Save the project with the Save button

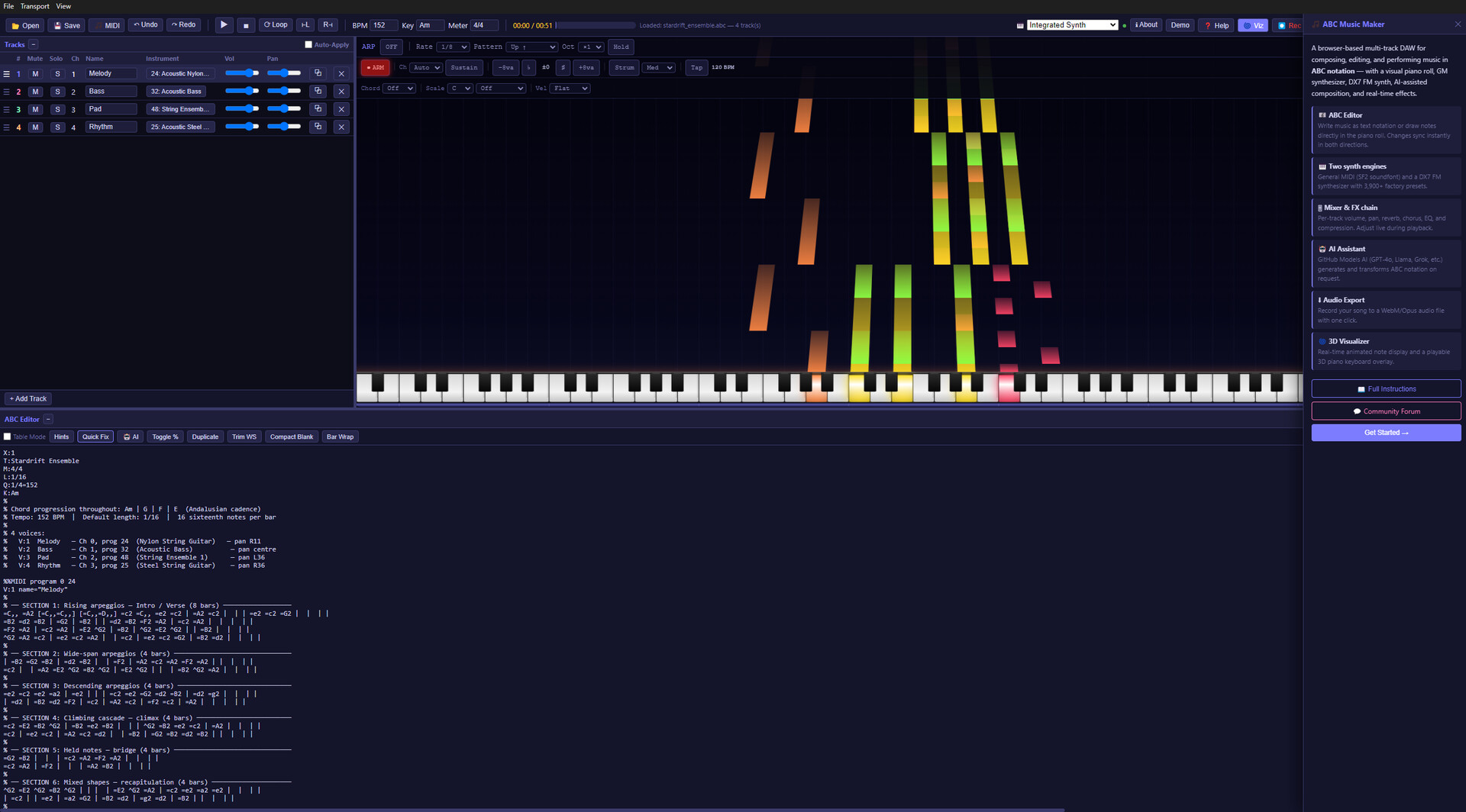66,25
